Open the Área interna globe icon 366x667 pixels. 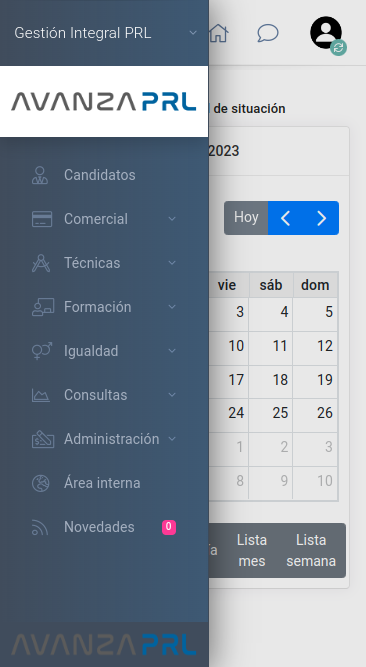pos(40,483)
